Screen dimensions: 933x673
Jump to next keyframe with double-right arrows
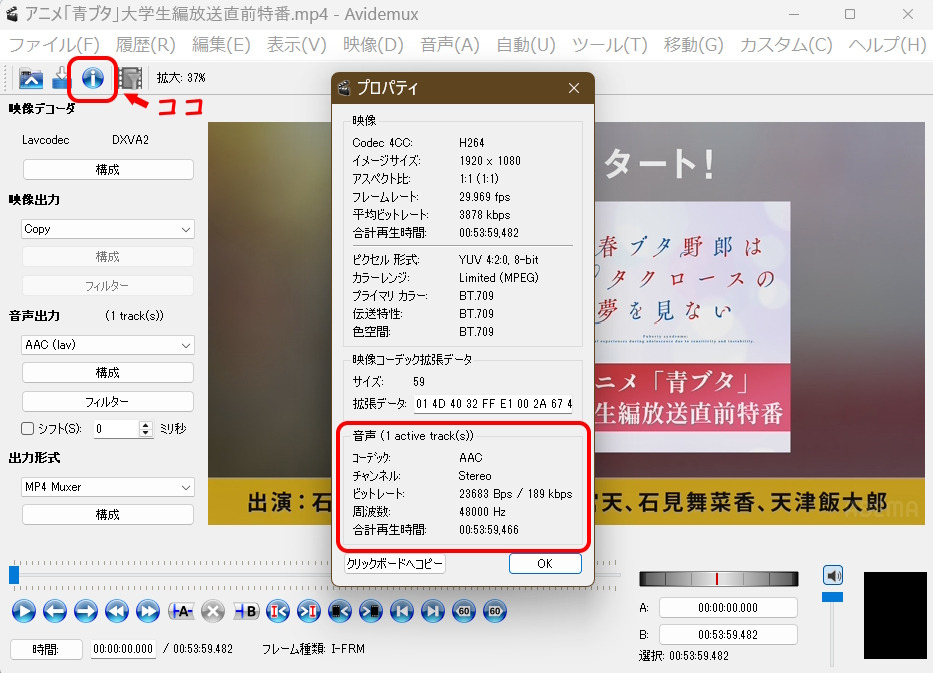148,611
